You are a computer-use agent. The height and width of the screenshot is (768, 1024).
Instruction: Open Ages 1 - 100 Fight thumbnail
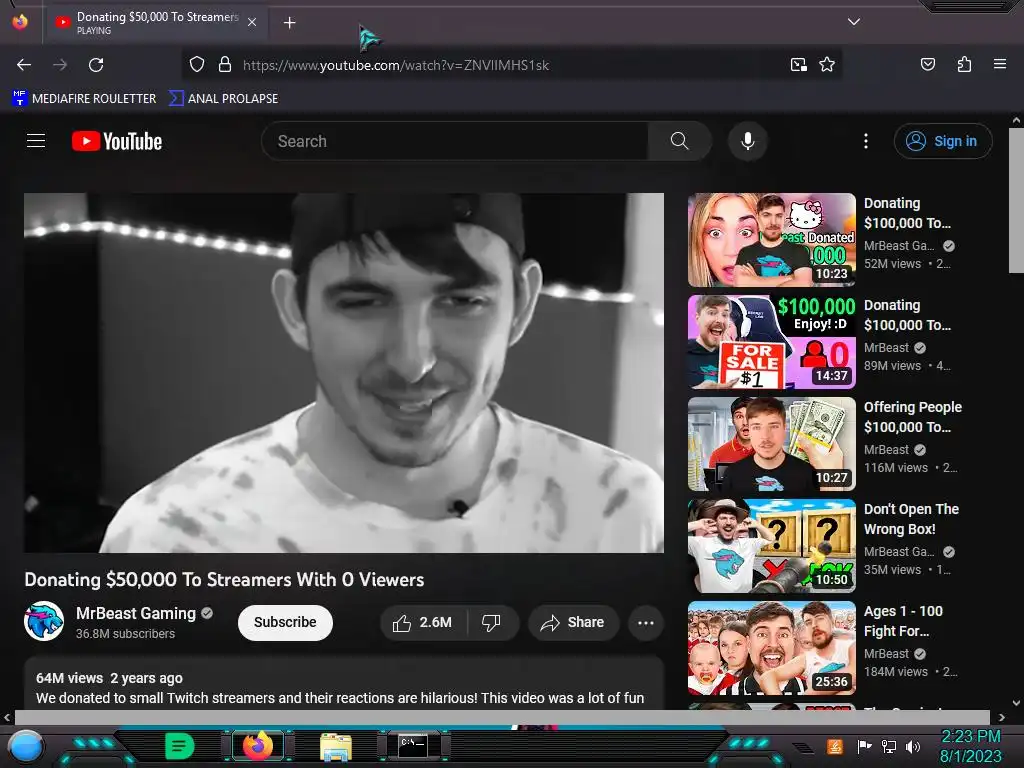pyautogui.click(x=771, y=648)
